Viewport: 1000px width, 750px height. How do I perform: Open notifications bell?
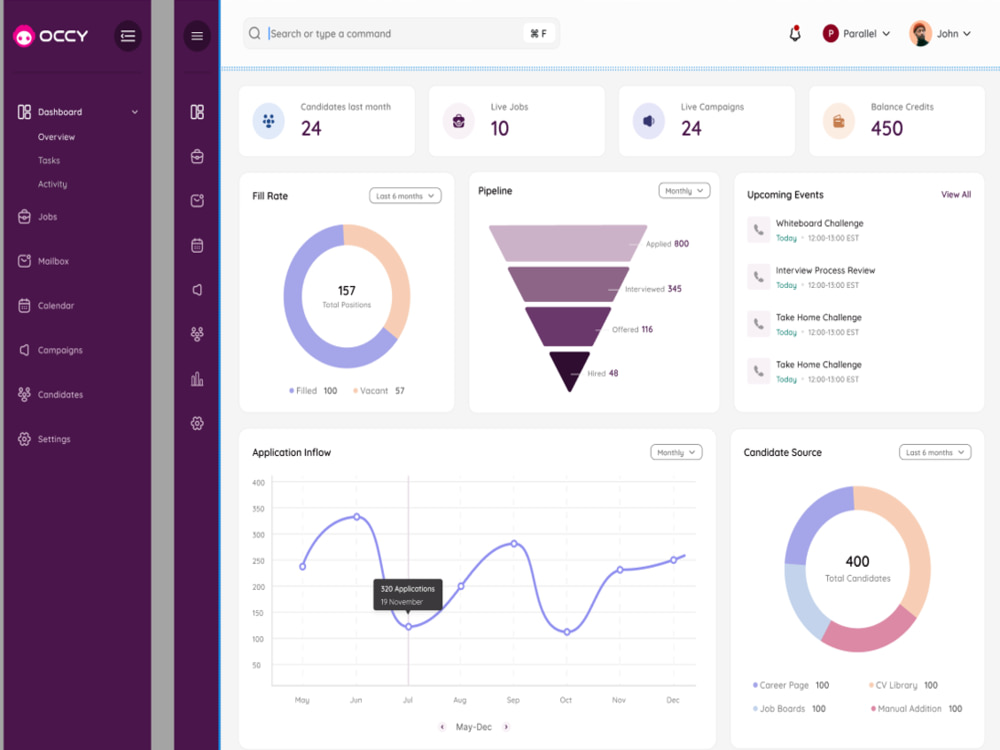point(795,34)
